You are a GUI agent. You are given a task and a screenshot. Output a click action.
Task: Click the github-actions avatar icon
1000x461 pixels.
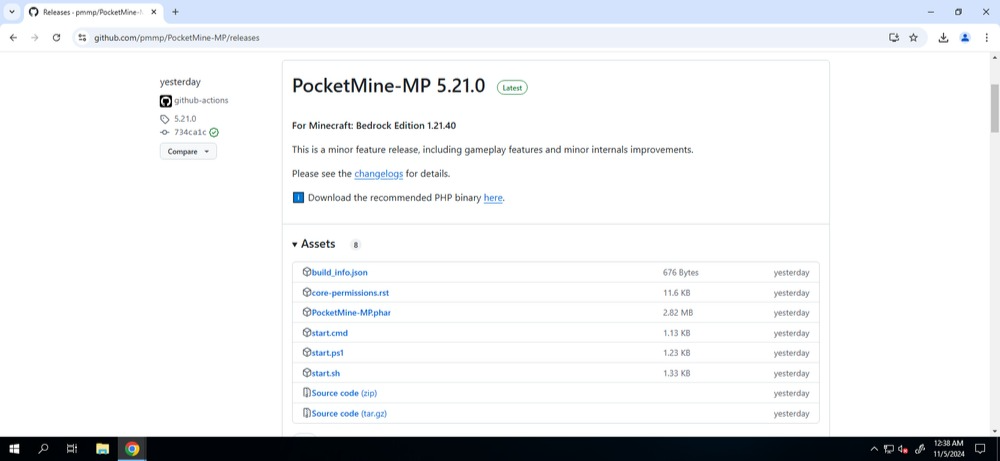(x=166, y=101)
